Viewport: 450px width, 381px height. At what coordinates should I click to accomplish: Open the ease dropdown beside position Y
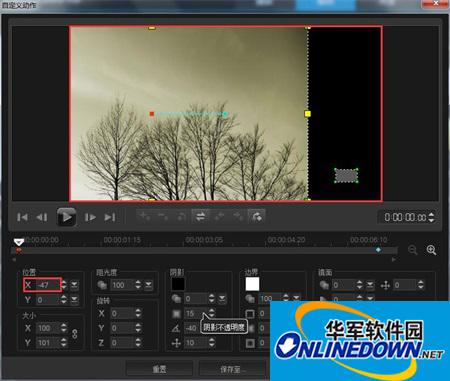tap(74, 300)
